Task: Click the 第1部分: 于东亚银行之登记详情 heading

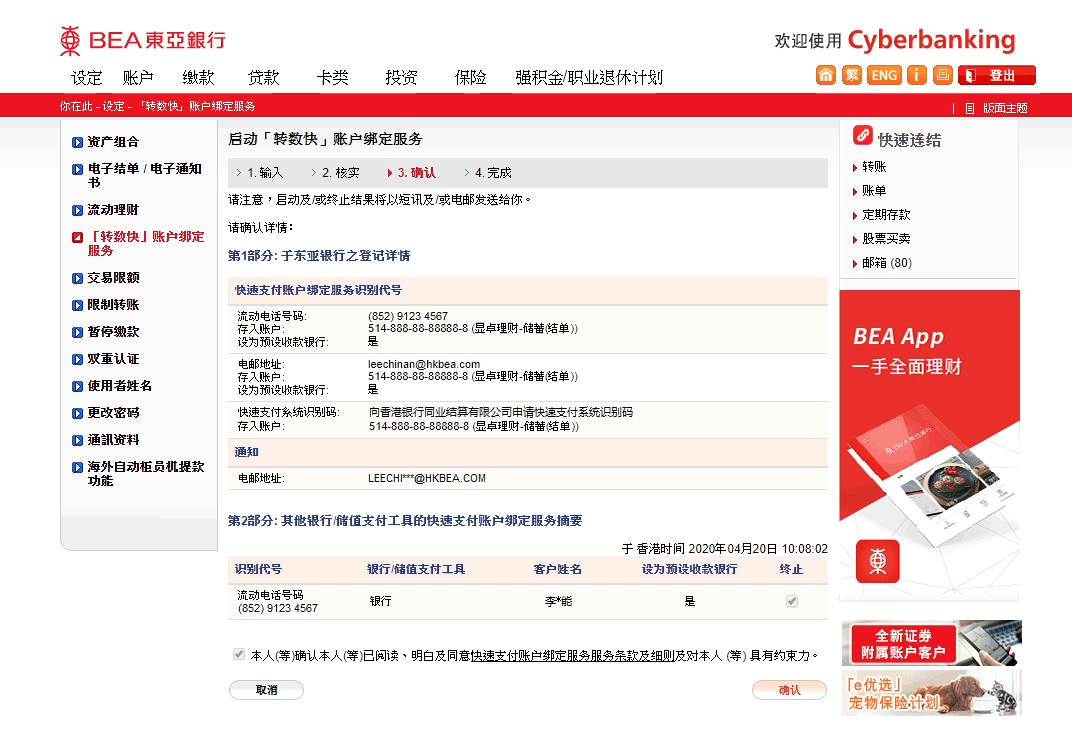Action: click(319, 256)
